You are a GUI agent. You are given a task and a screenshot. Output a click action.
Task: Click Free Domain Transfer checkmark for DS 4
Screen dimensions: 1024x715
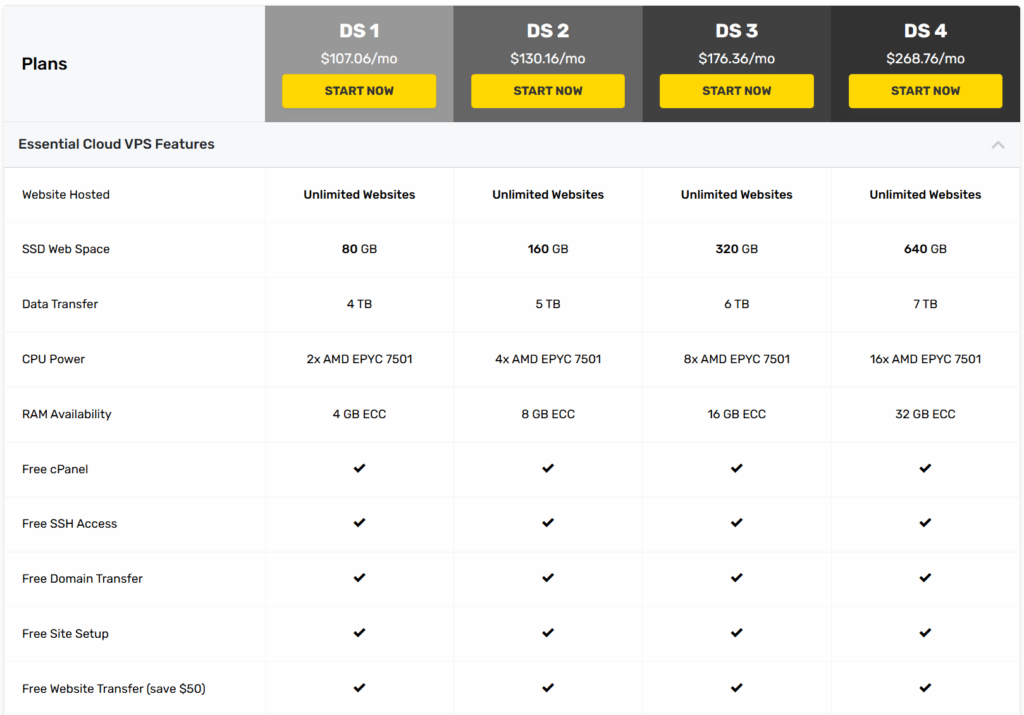pyautogui.click(x=925, y=578)
